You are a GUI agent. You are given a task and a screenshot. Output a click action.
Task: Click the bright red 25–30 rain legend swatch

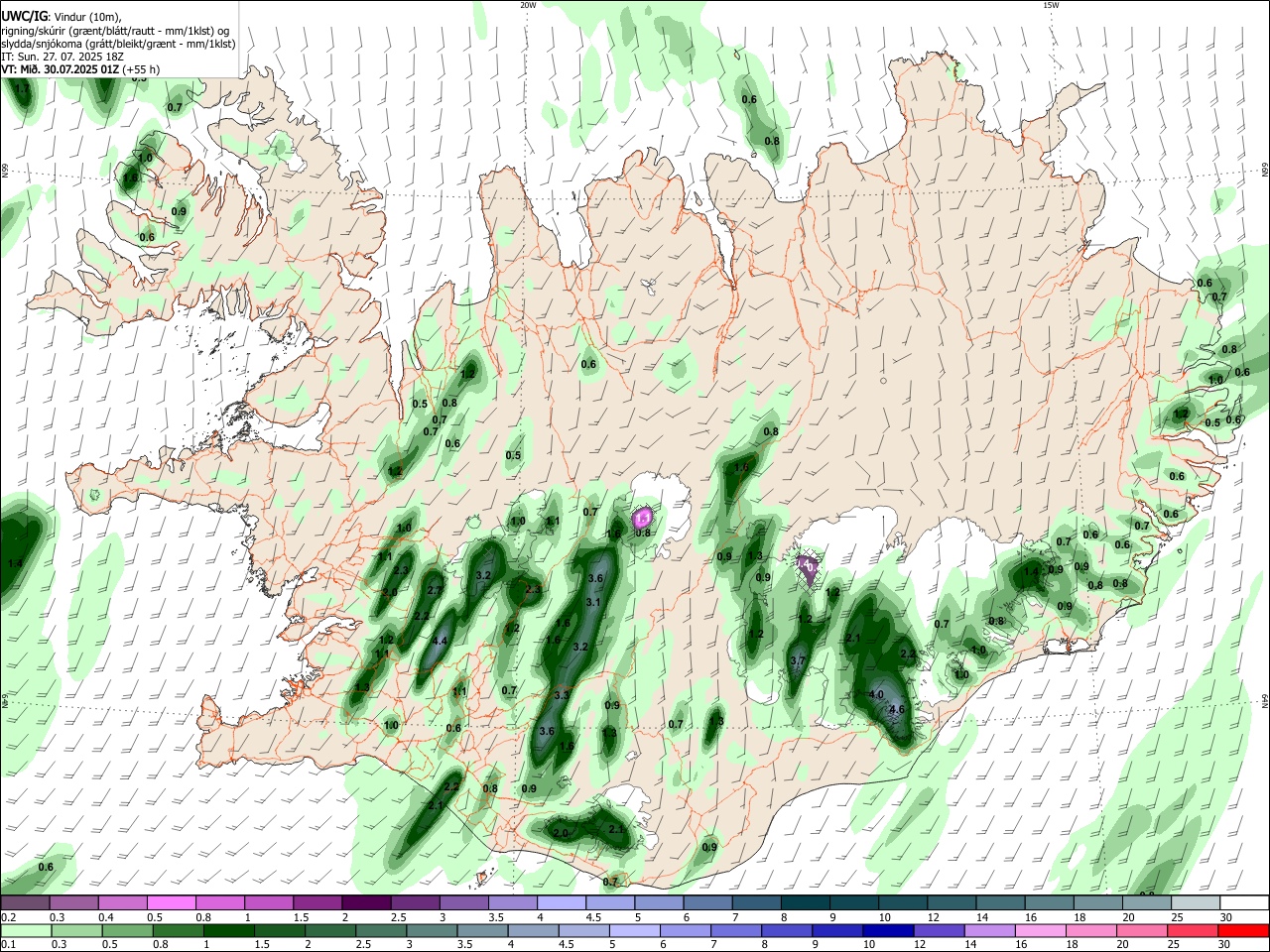pos(1243,931)
